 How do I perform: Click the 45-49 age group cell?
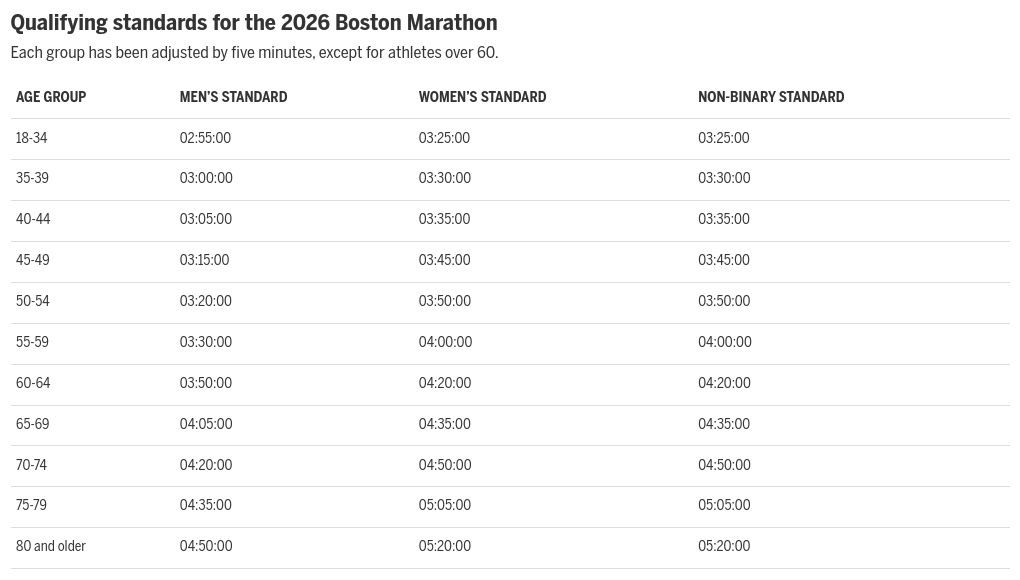[x=33, y=260]
